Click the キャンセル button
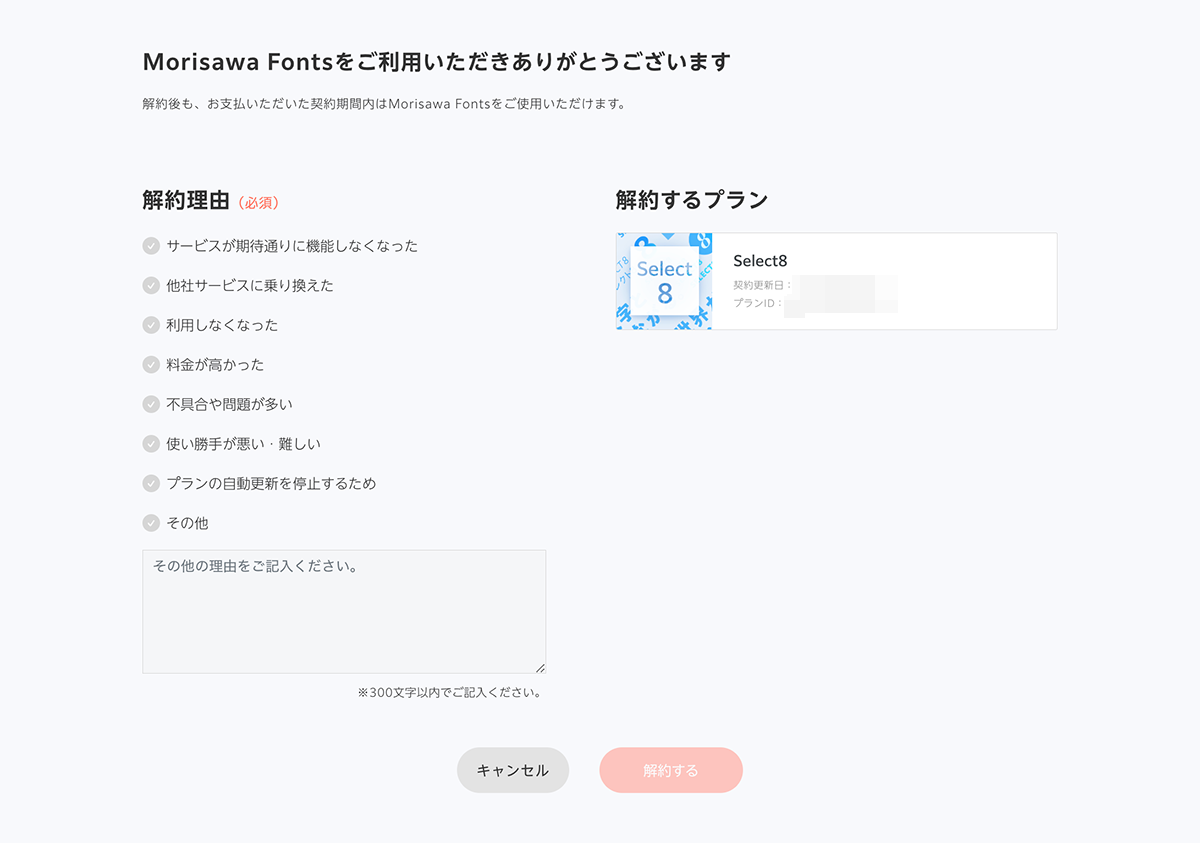1200x843 pixels. click(x=512, y=770)
